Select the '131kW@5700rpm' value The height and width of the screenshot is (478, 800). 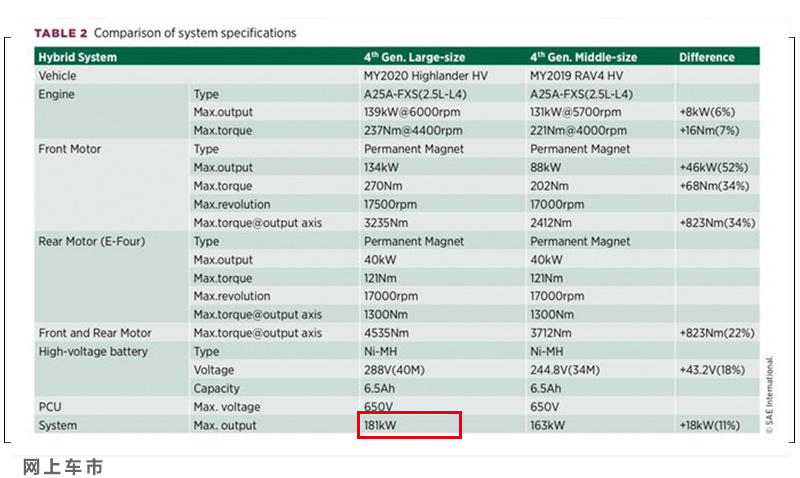pos(576,112)
